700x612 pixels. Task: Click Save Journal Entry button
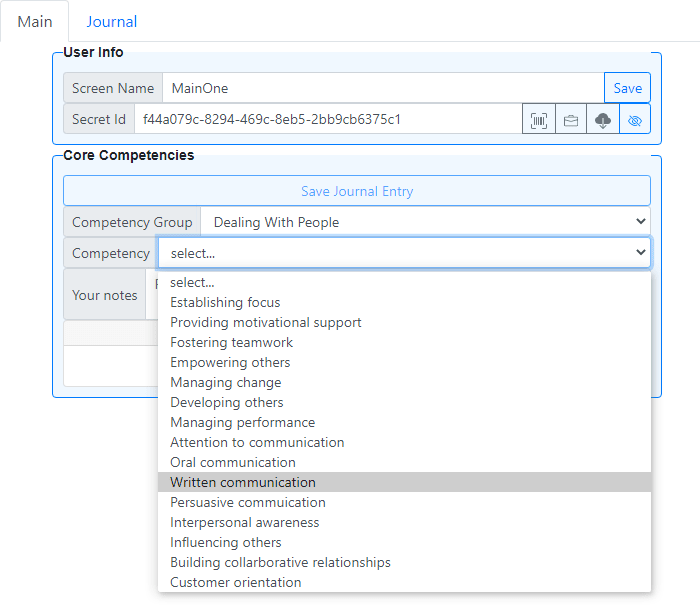click(357, 191)
